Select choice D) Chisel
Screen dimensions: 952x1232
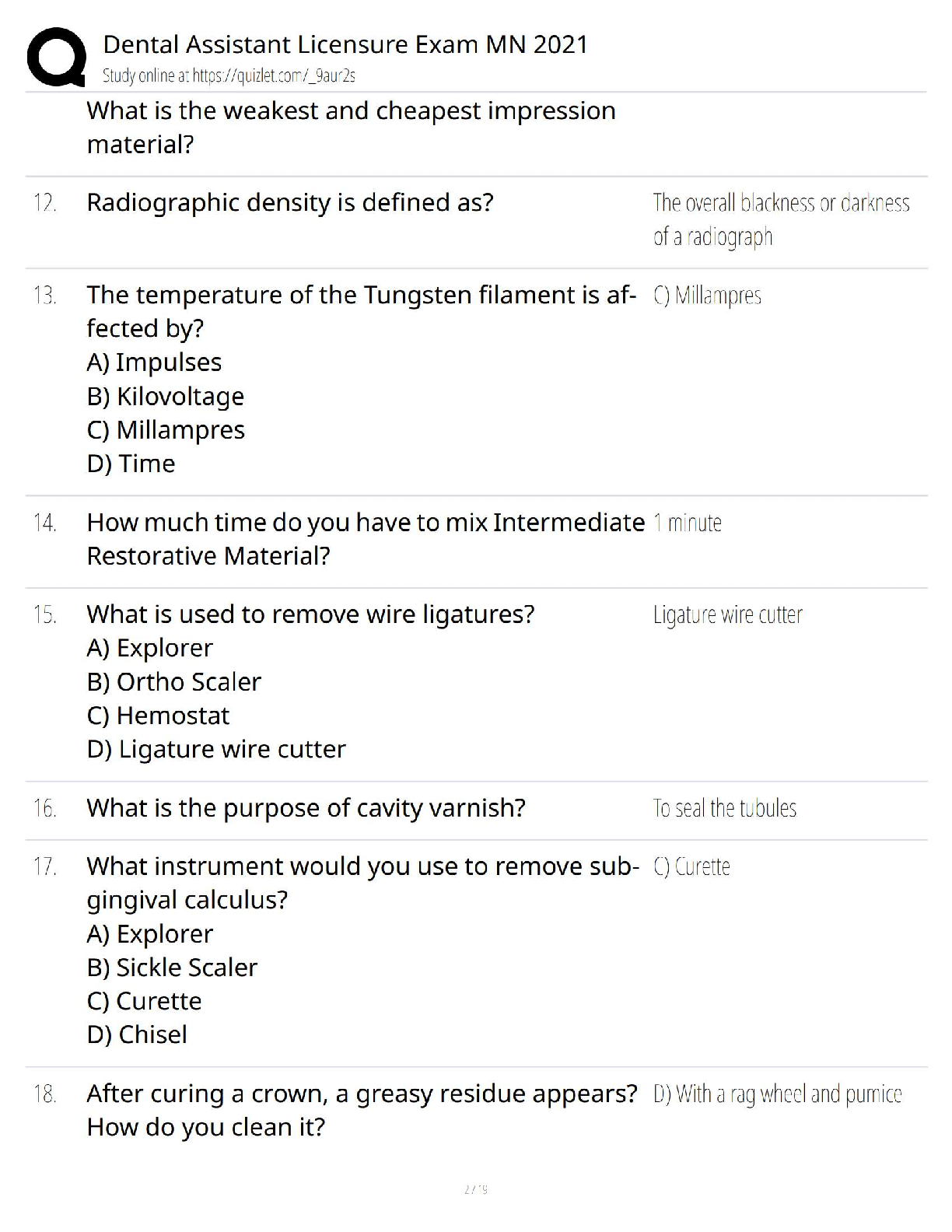[x=137, y=1034]
